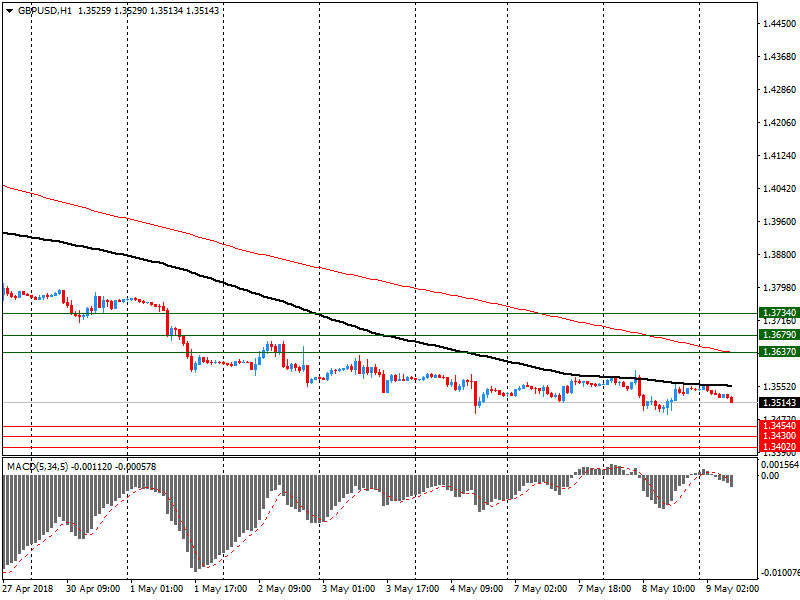The image size is (800, 600).
Task: Click the chart dropdown triangle beside GBPUSD,H1
Action: pyautogui.click(x=9, y=11)
